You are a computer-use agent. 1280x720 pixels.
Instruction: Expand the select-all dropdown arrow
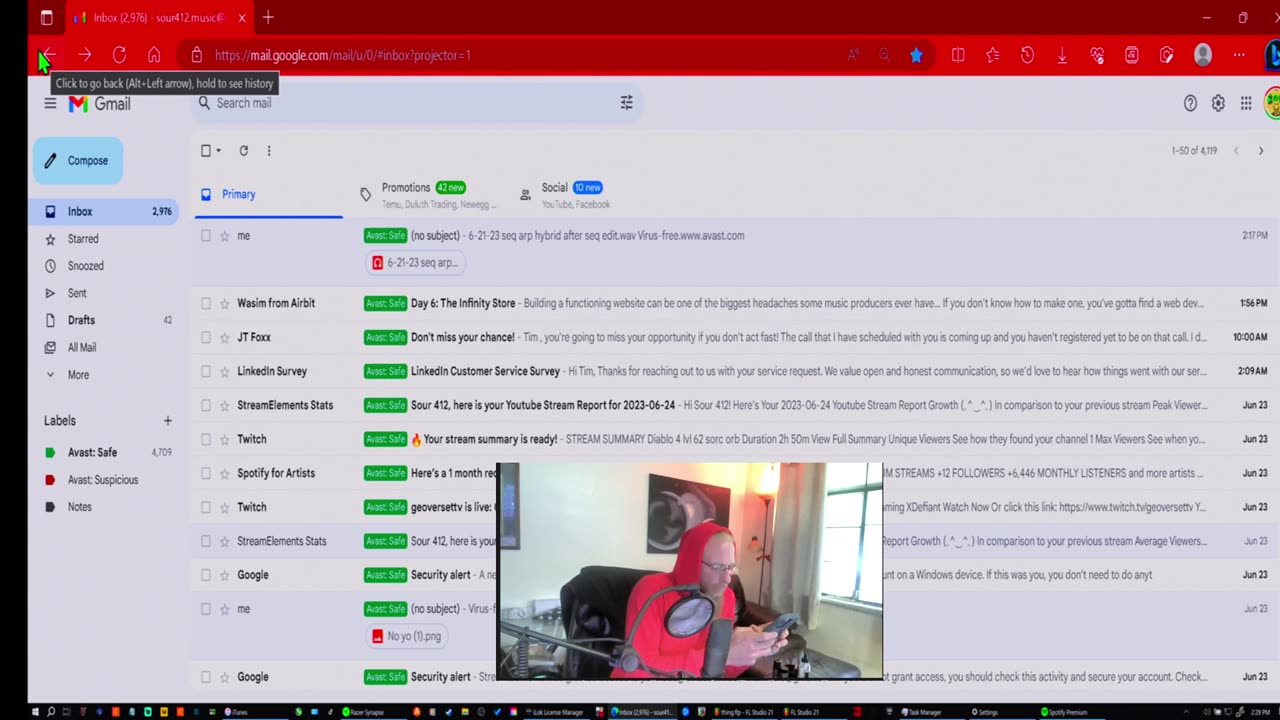219,151
